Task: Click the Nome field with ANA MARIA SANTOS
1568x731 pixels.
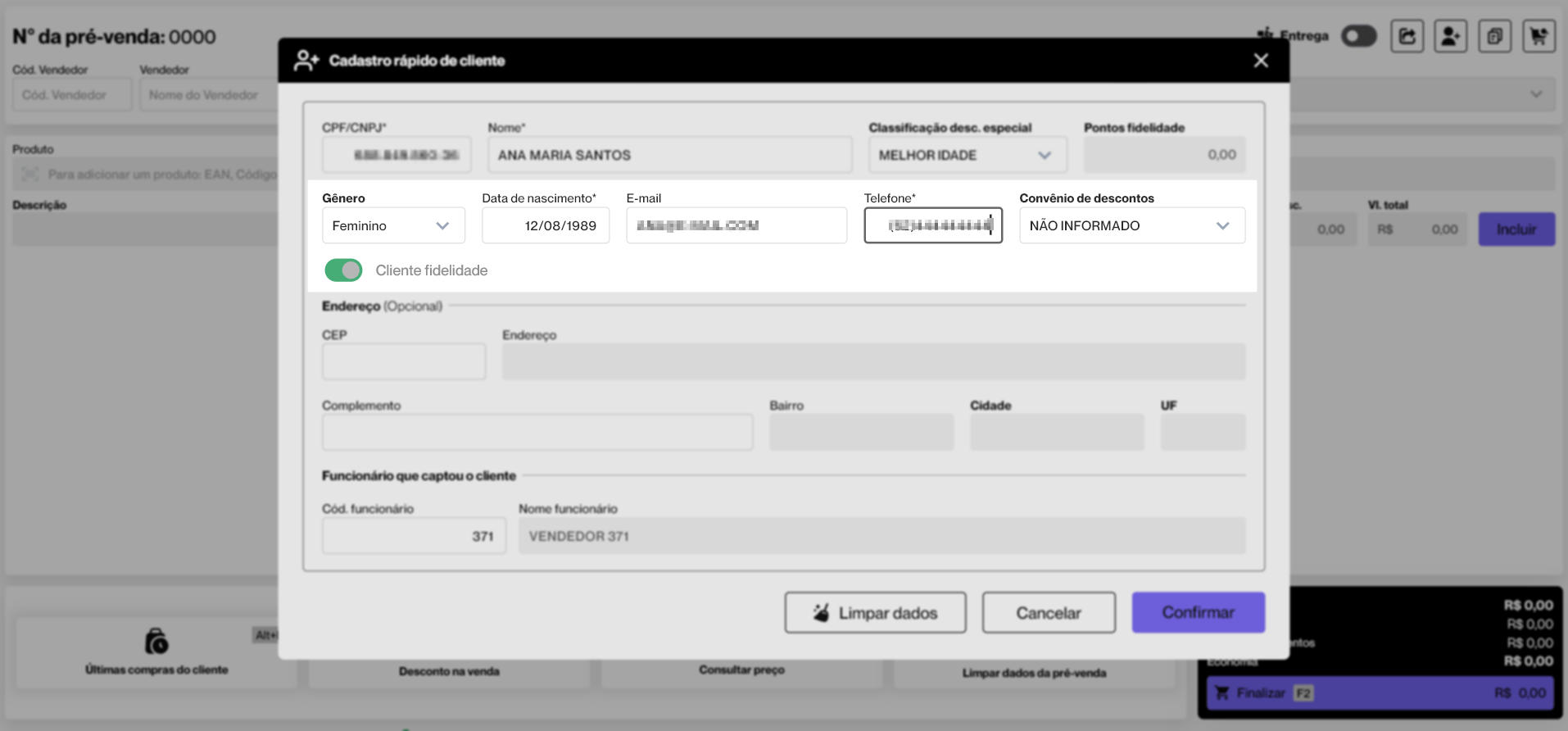Action: (x=669, y=155)
